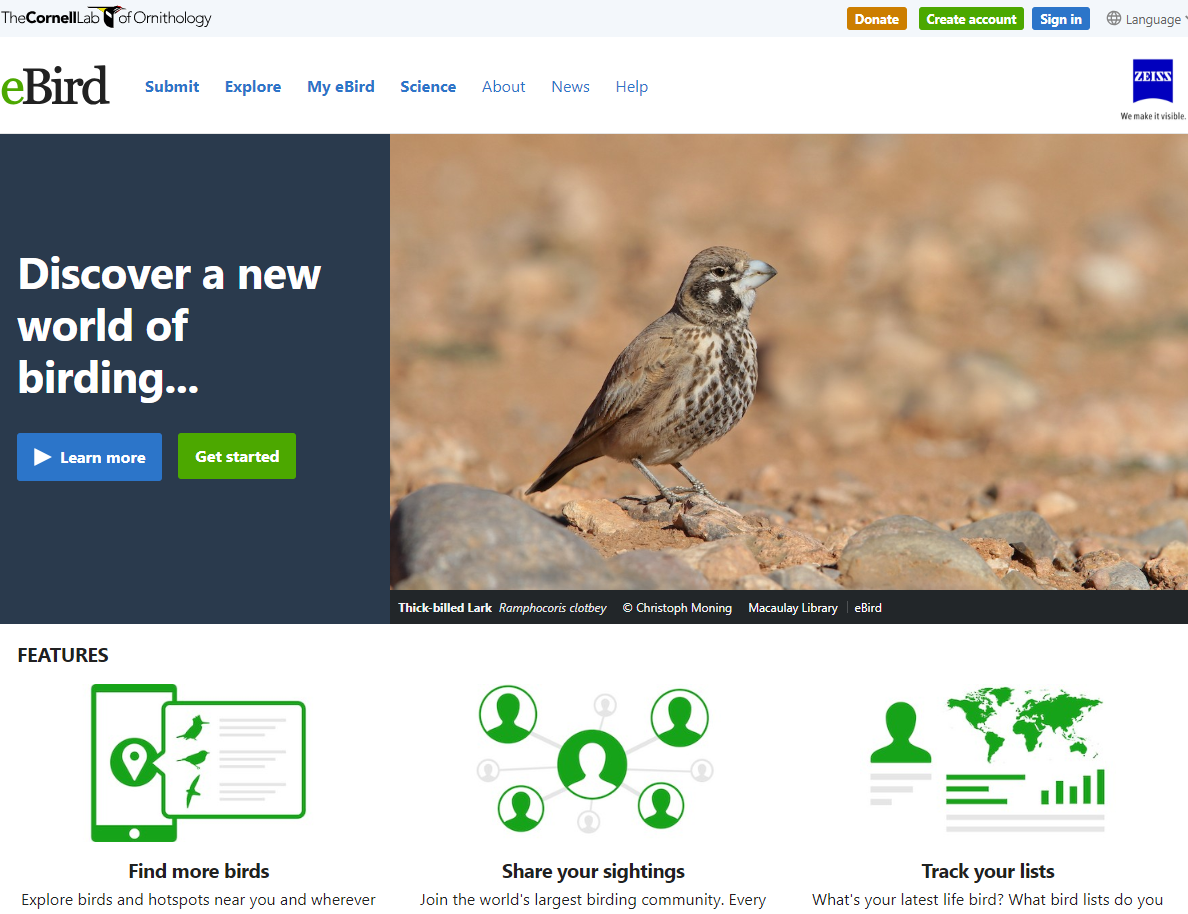Open the Submit menu

tap(172, 86)
